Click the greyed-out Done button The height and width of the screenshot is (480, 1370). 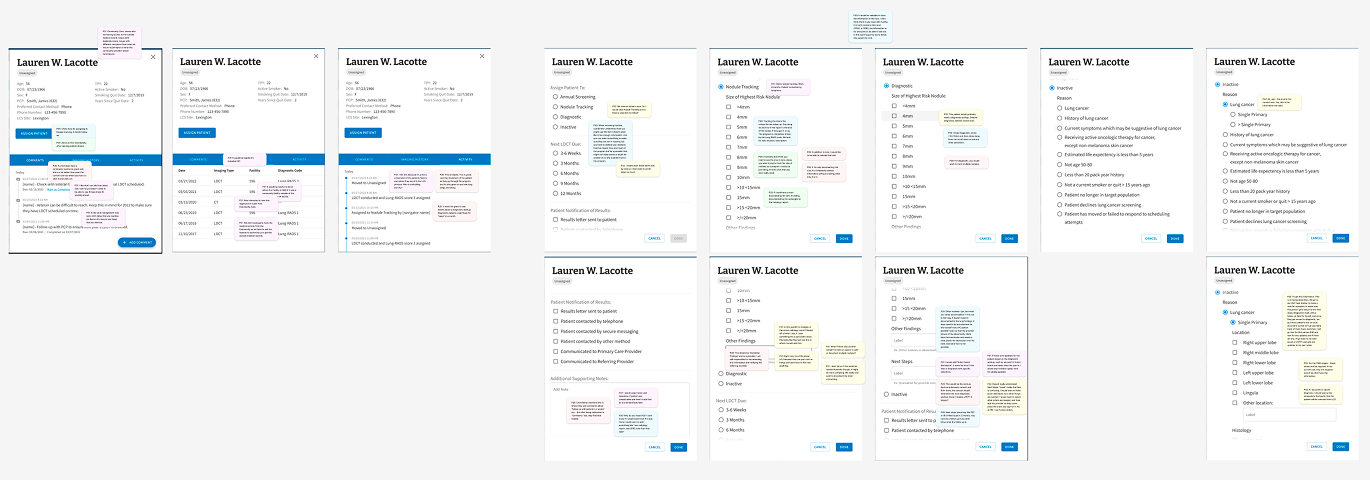coord(679,238)
